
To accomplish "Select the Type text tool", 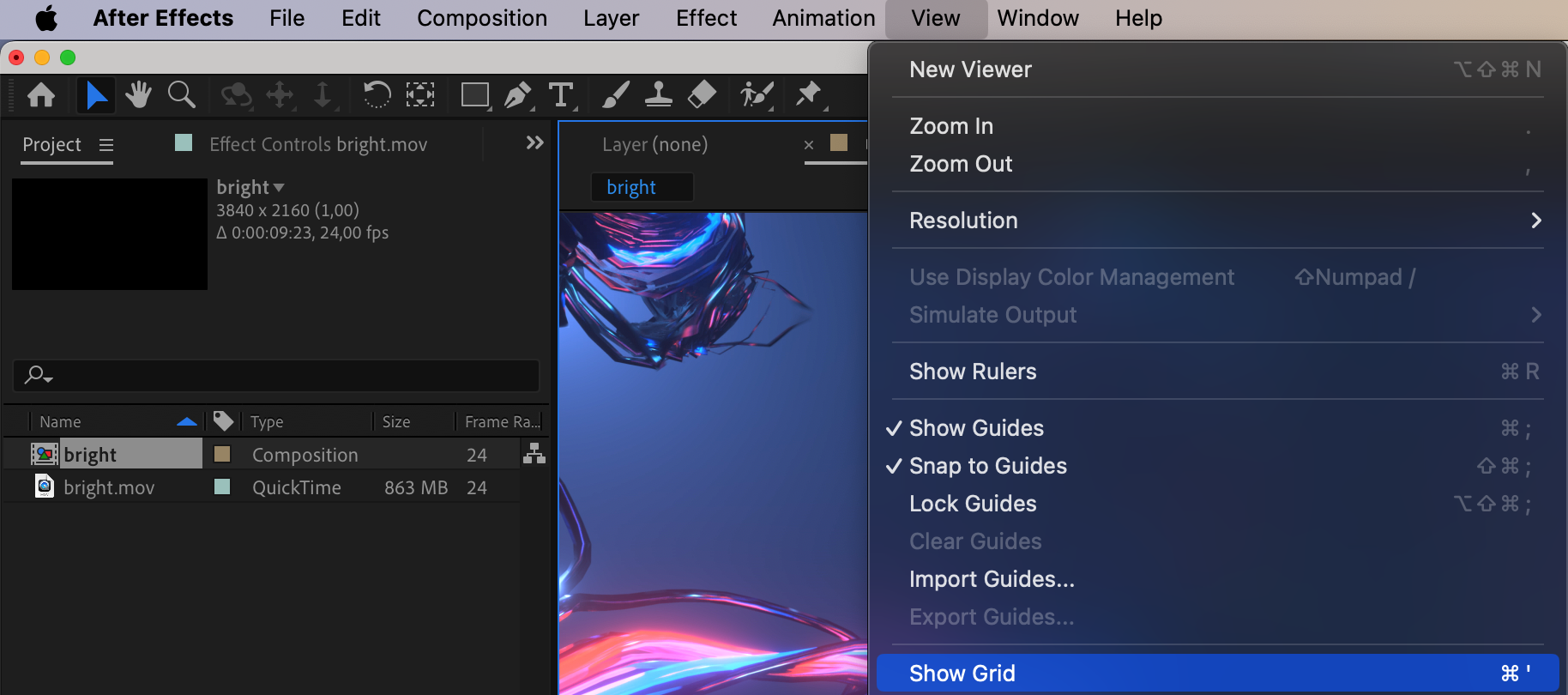I will pyautogui.click(x=562, y=94).
